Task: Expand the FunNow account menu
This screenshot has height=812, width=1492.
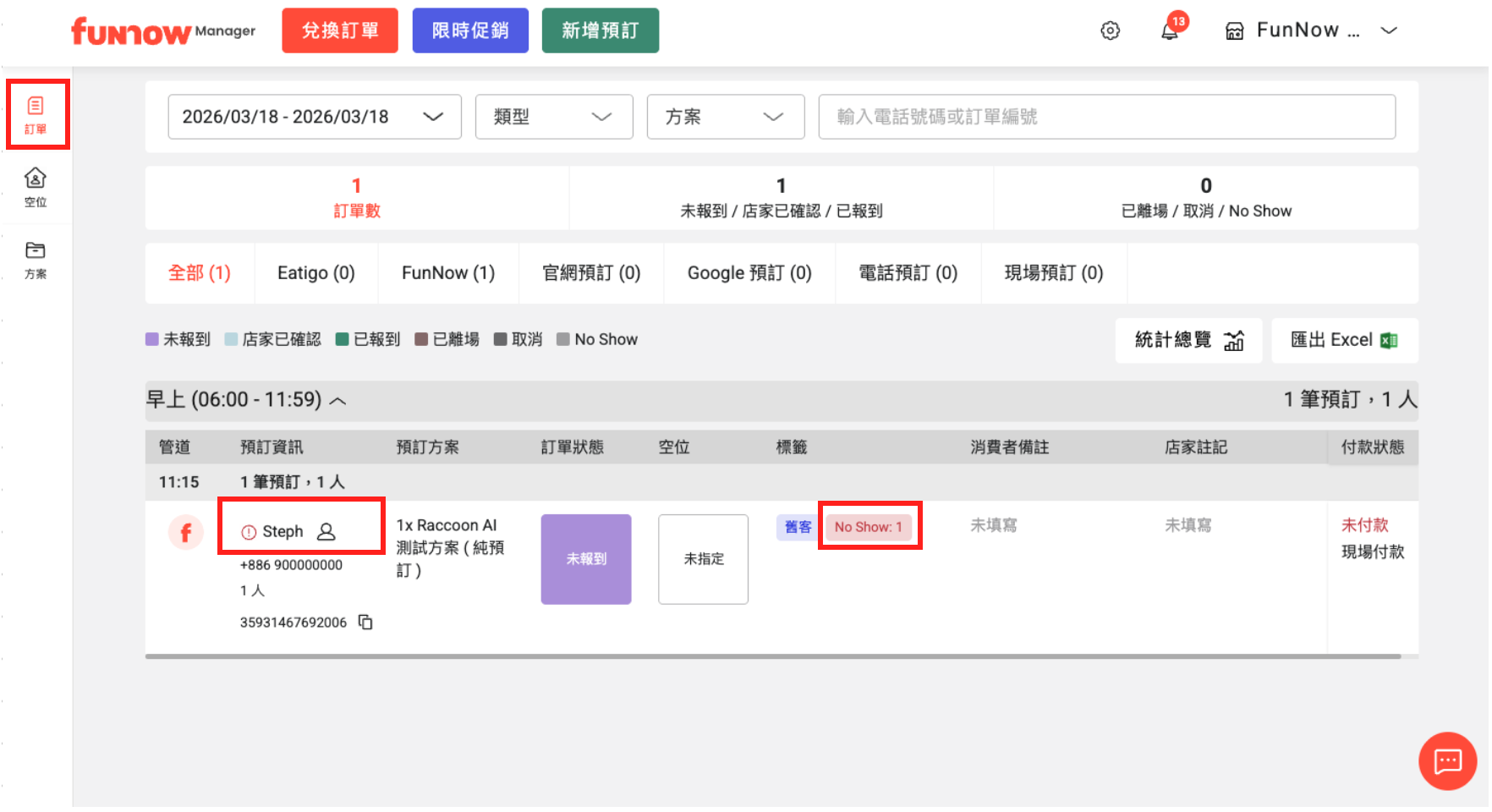Action: tap(1389, 30)
